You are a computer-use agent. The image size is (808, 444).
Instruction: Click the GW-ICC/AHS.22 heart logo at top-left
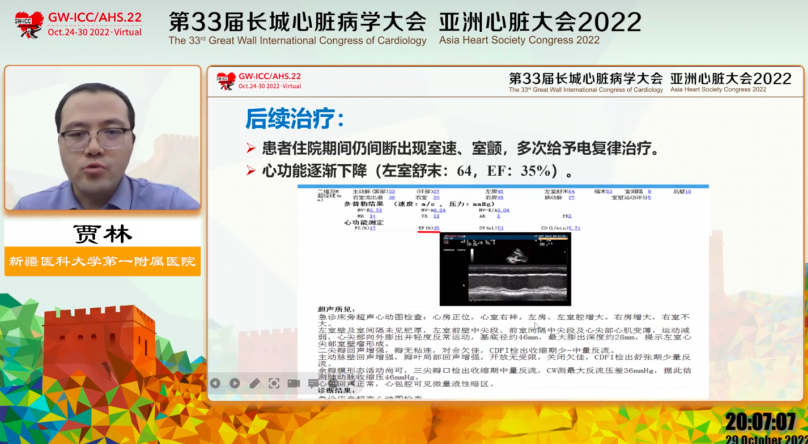(x=29, y=24)
